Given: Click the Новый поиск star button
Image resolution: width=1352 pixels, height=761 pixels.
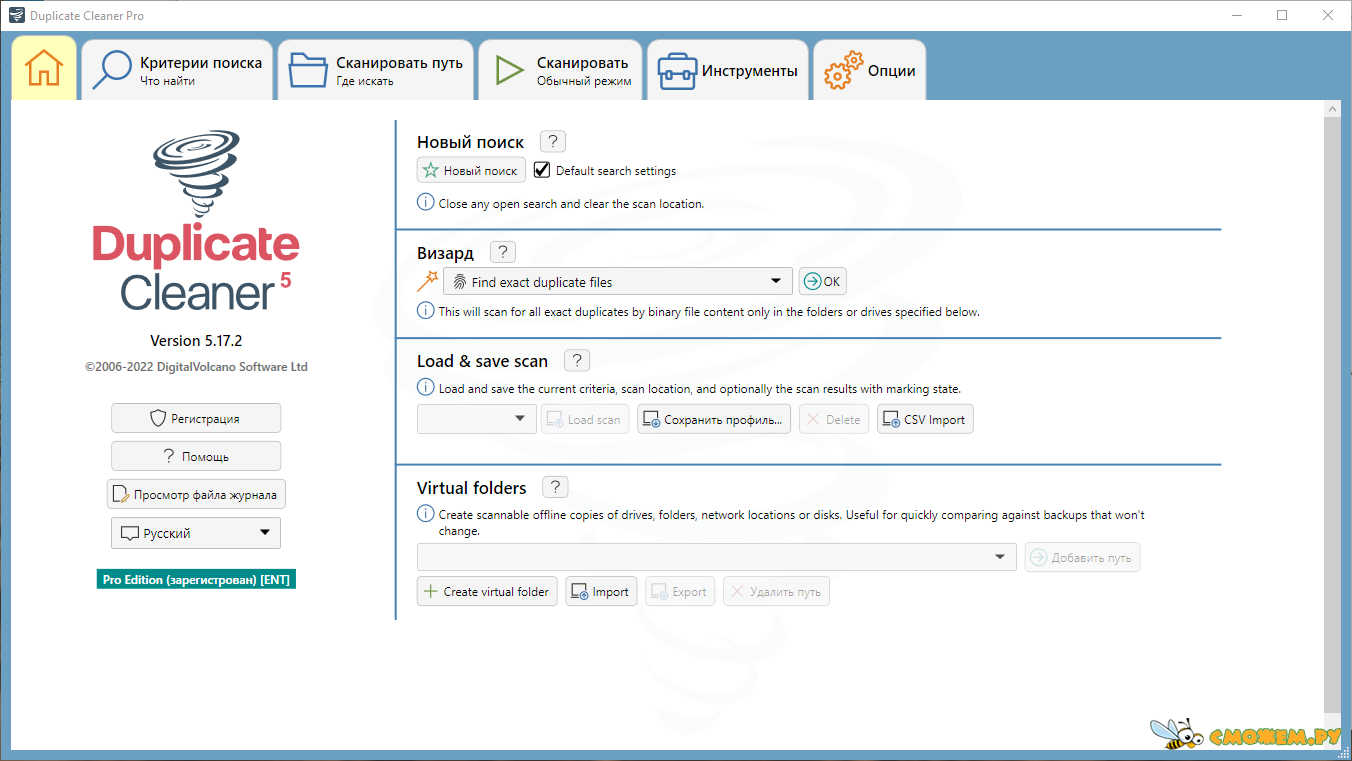Looking at the screenshot, I should (471, 171).
